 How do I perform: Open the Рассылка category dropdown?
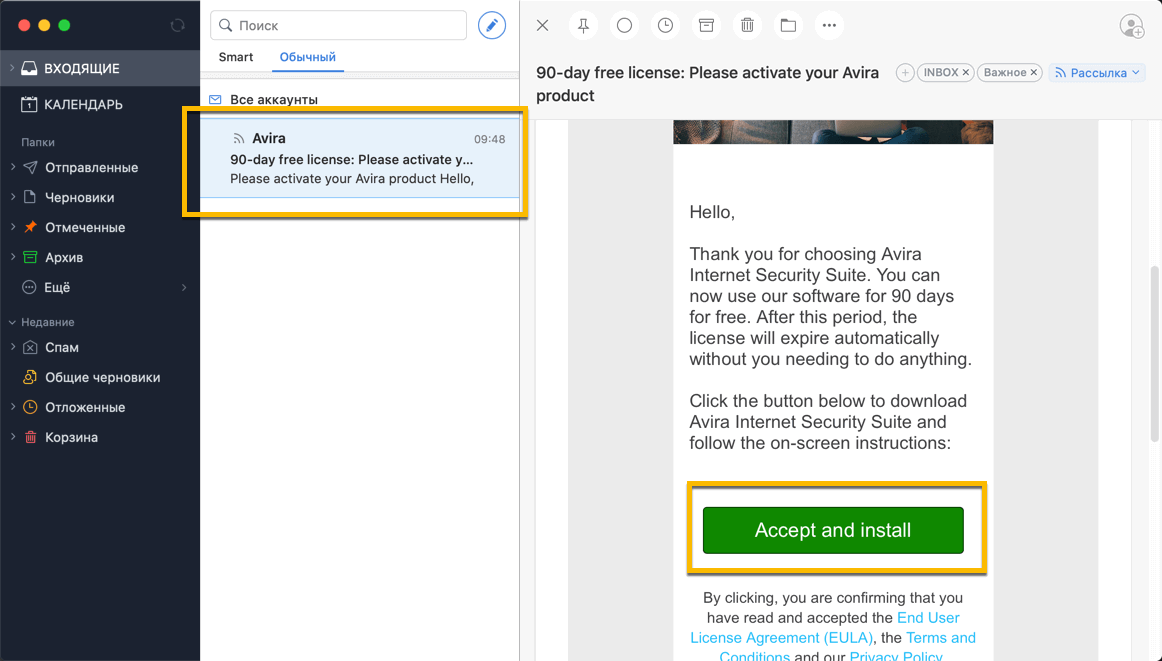pos(1098,73)
